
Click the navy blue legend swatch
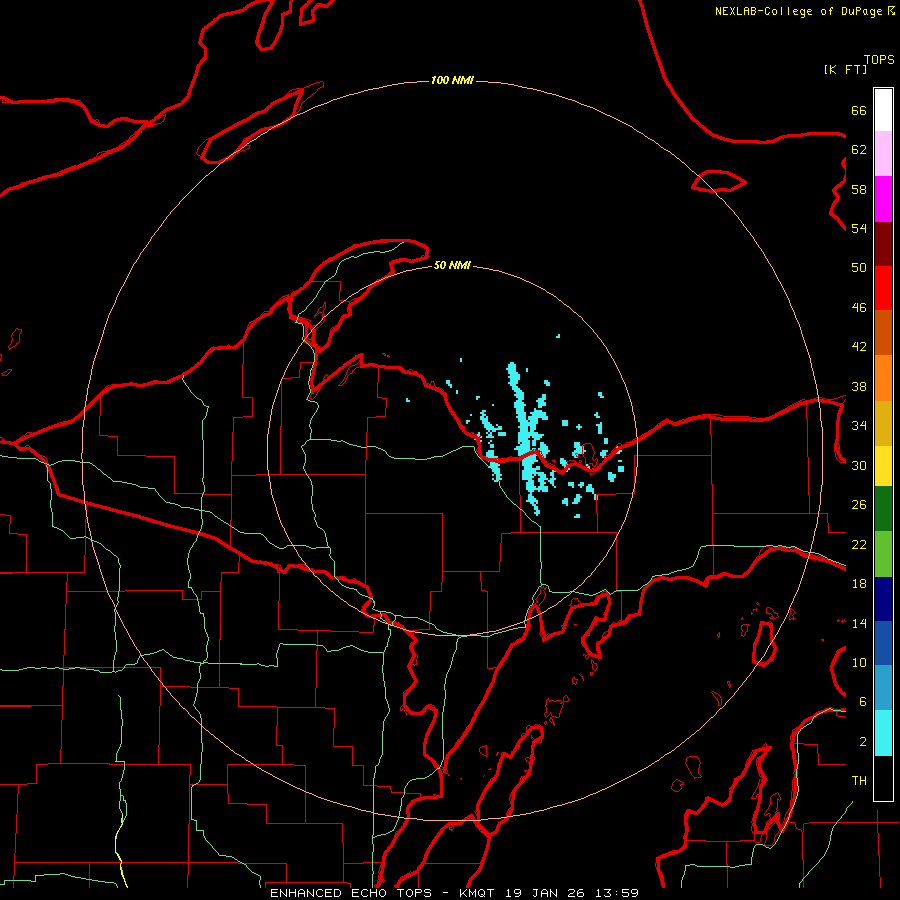[x=883, y=599]
